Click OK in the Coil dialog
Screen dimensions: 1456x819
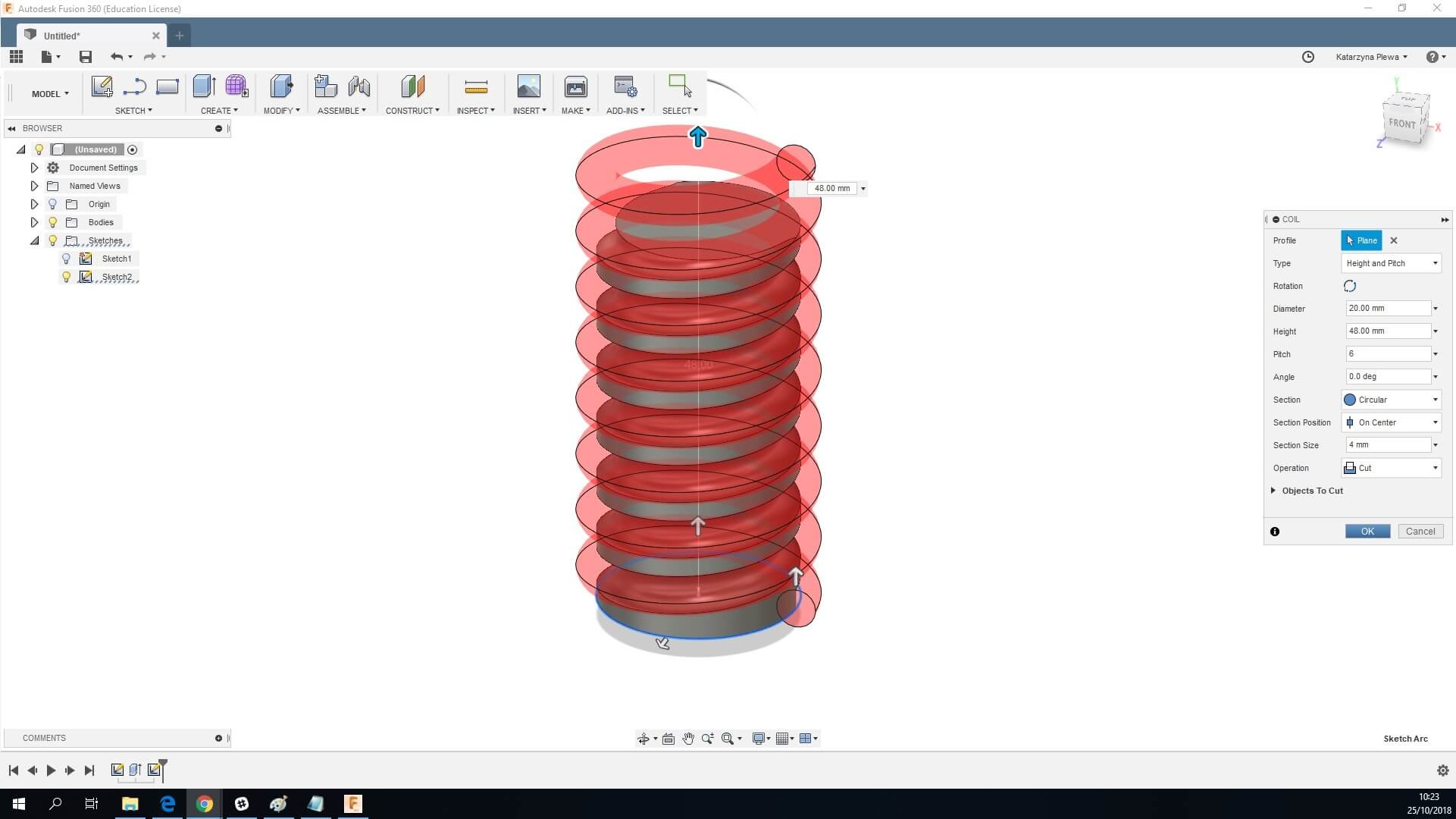click(x=1367, y=532)
